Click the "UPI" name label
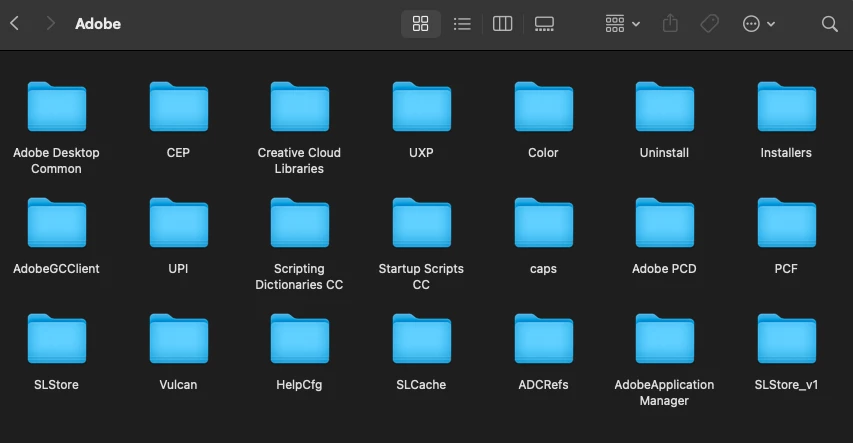 [178, 268]
